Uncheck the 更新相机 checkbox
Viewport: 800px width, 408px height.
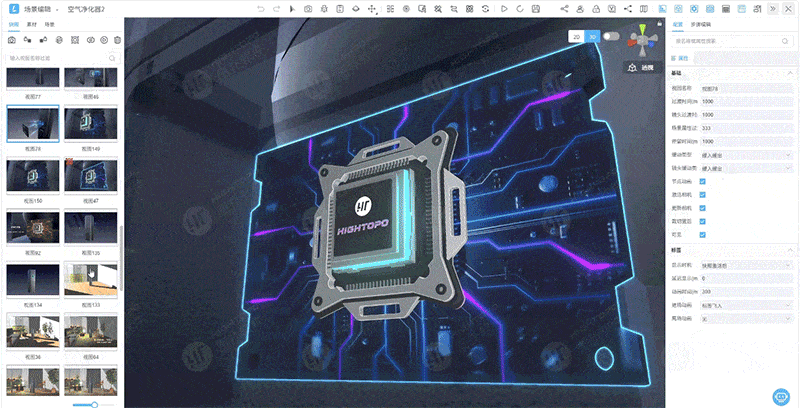[x=703, y=208]
